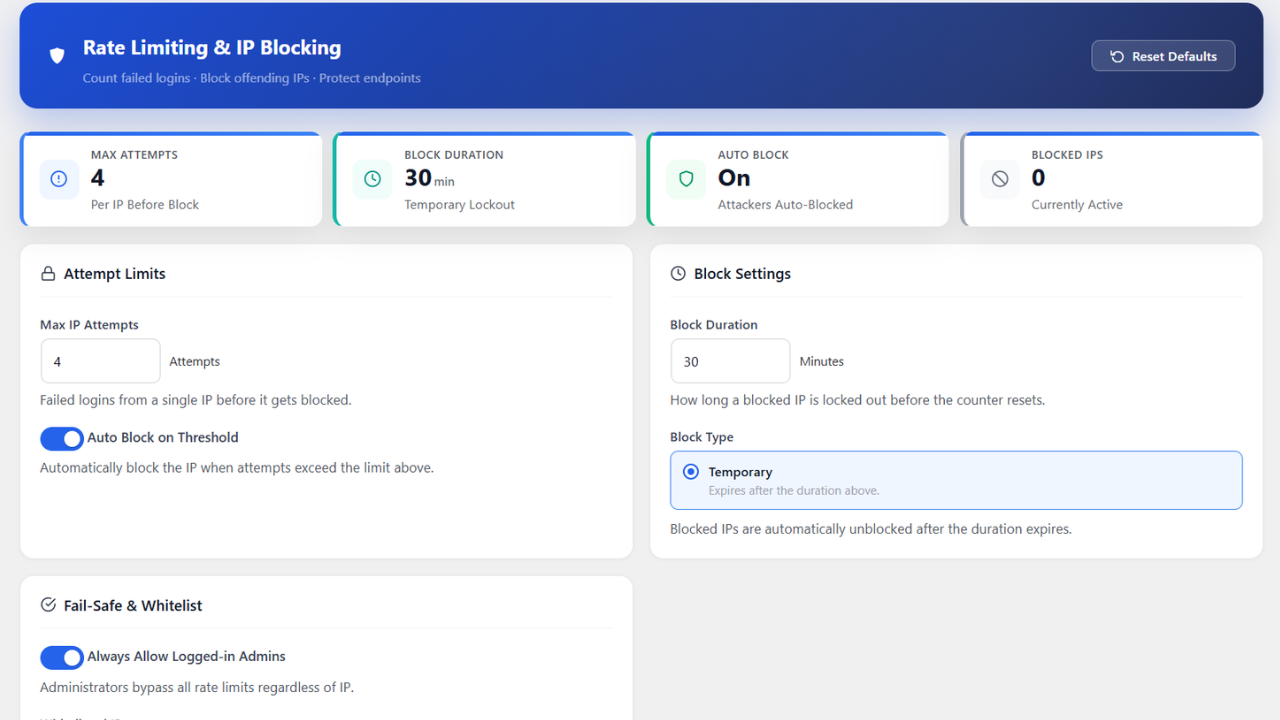Click the Auto Block "On" status value
Screen dimensions: 1280x720
[x=734, y=178]
